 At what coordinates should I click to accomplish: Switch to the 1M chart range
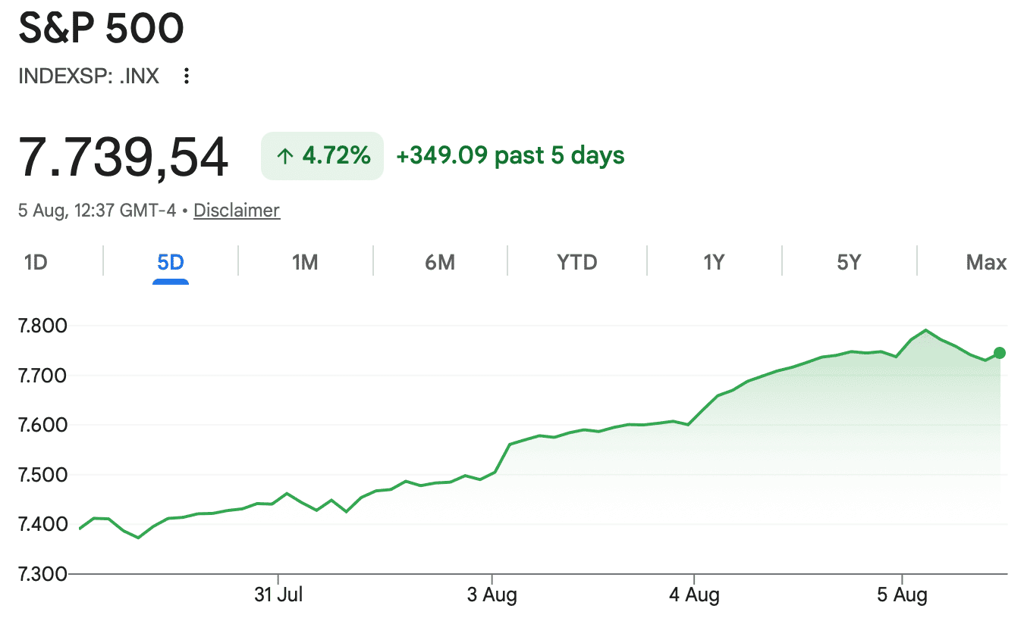pyautogui.click(x=305, y=263)
